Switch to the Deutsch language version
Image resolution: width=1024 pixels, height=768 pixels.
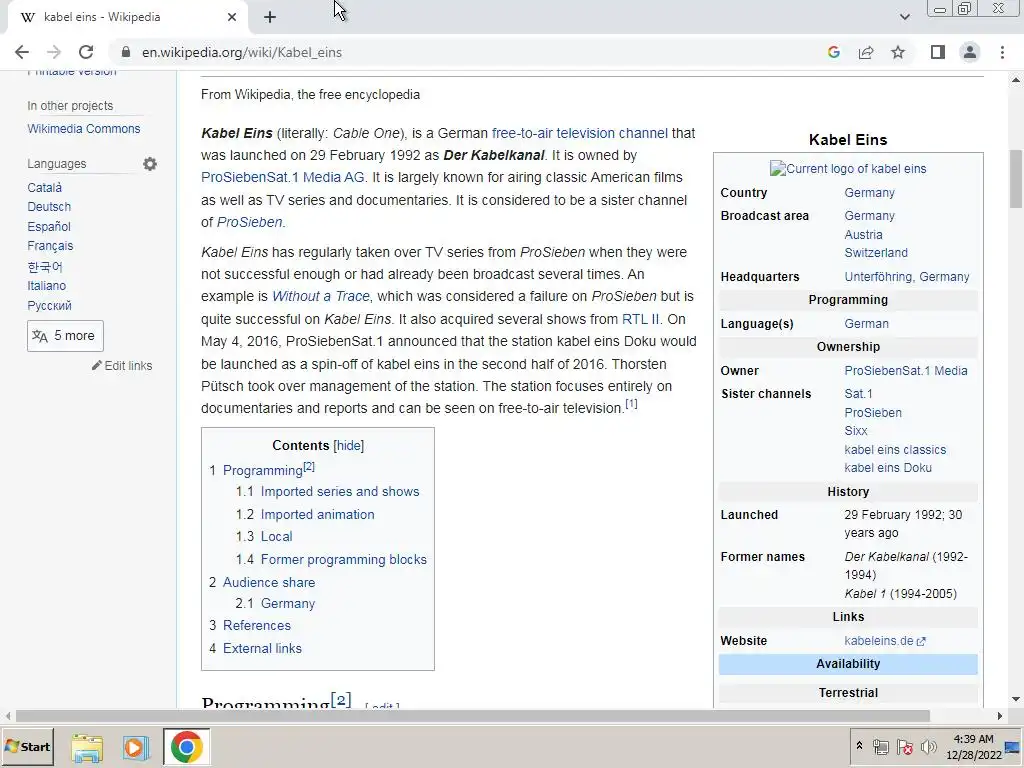click(x=49, y=206)
